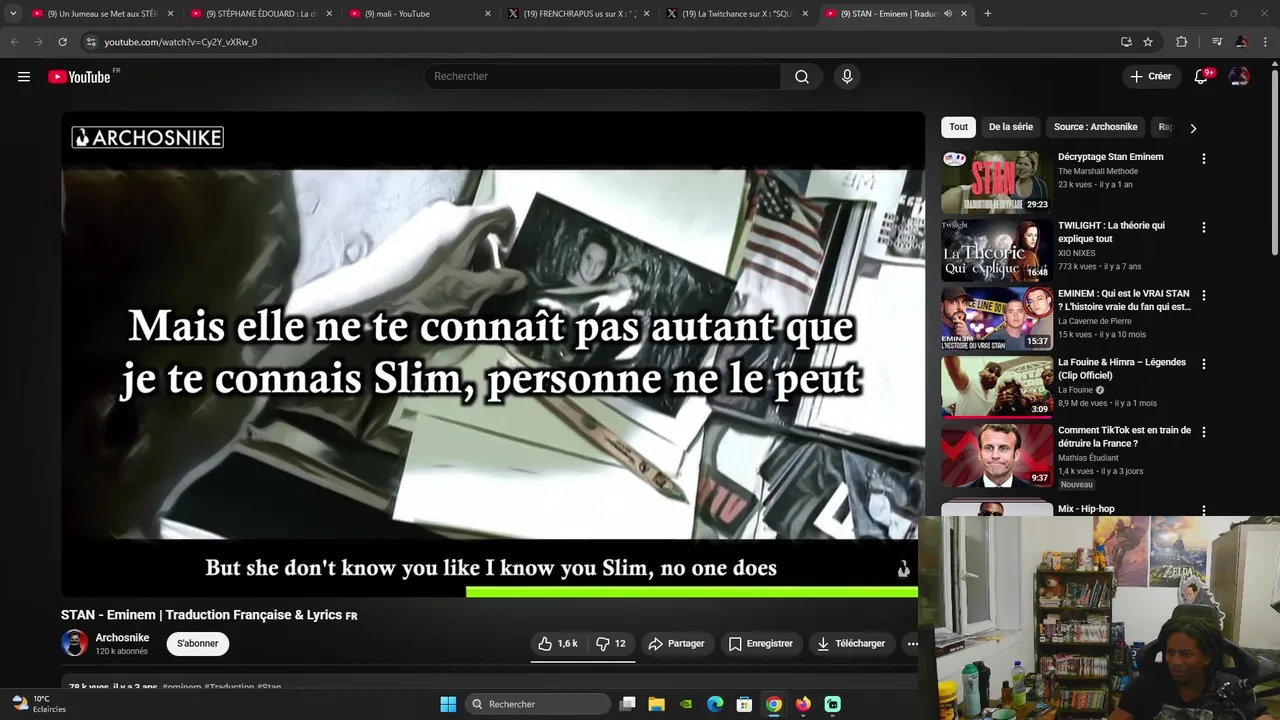The image size is (1280, 720).
Task: Click 'Mix - Hip-hop' title text
Action: click(x=1086, y=509)
